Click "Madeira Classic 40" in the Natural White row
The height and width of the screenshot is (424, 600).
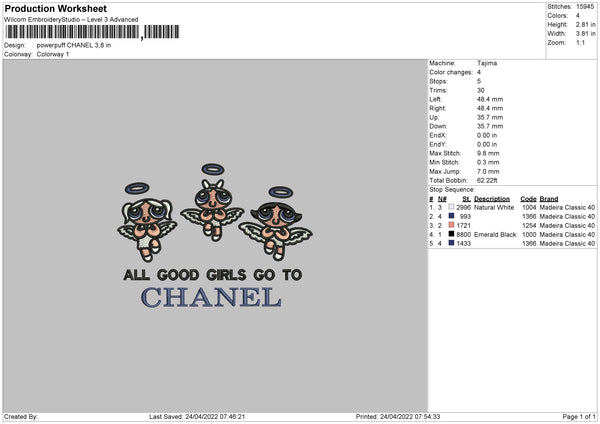pos(567,207)
